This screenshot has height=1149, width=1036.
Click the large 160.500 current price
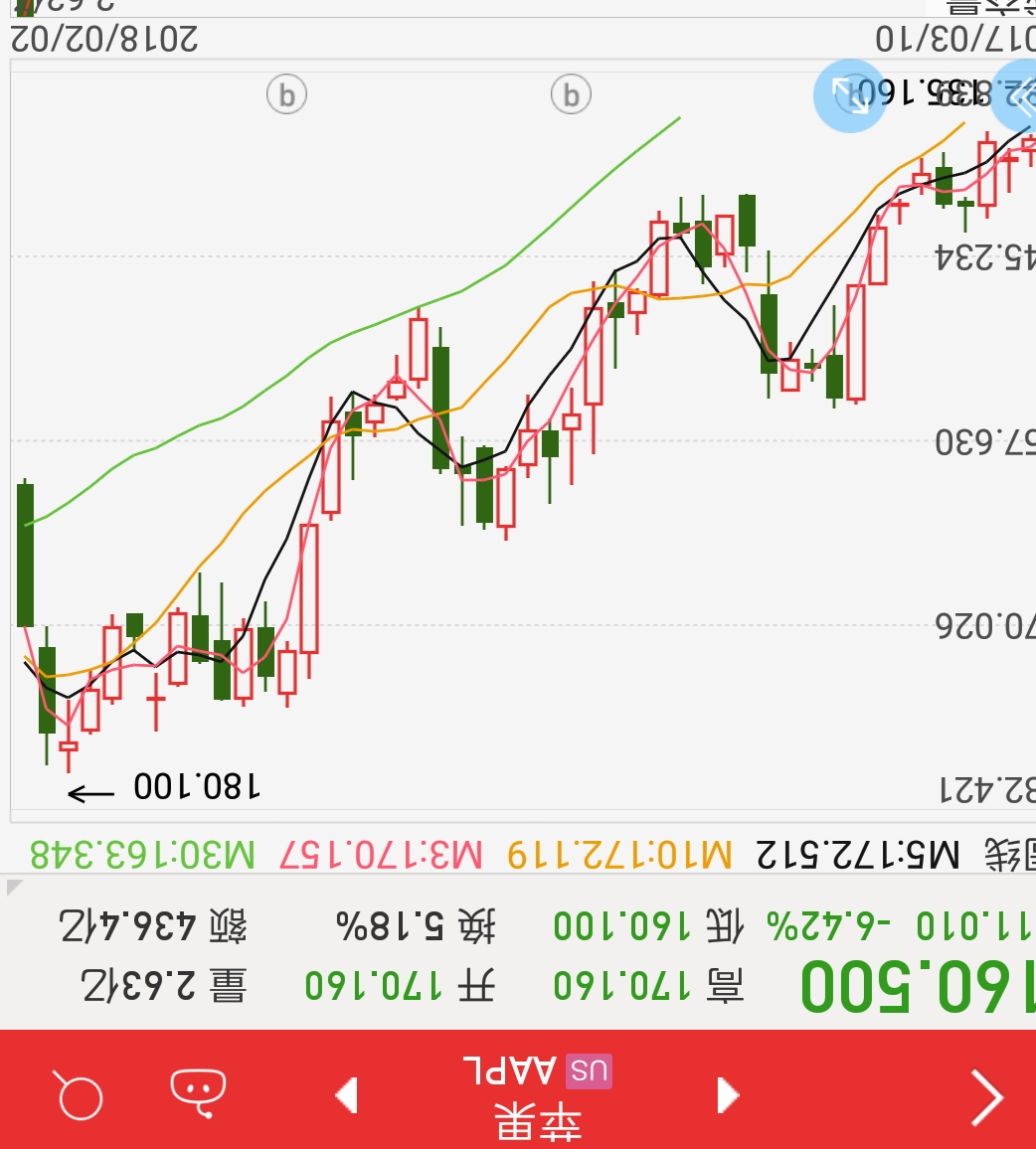tap(917, 987)
